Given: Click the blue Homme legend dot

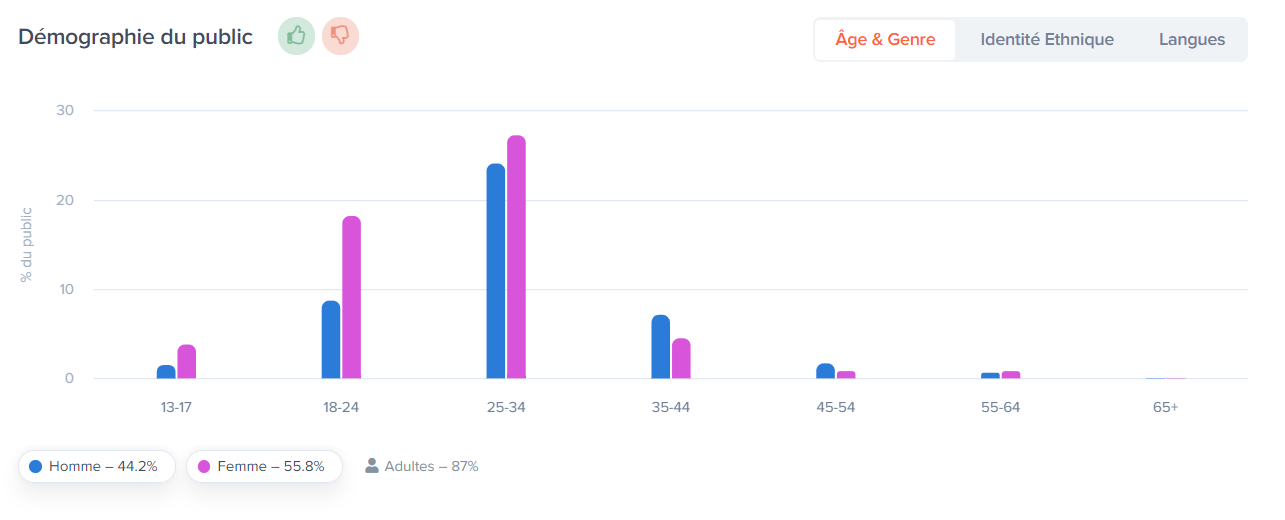Looking at the screenshot, I should pyautogui.click(x=36, y=466).
